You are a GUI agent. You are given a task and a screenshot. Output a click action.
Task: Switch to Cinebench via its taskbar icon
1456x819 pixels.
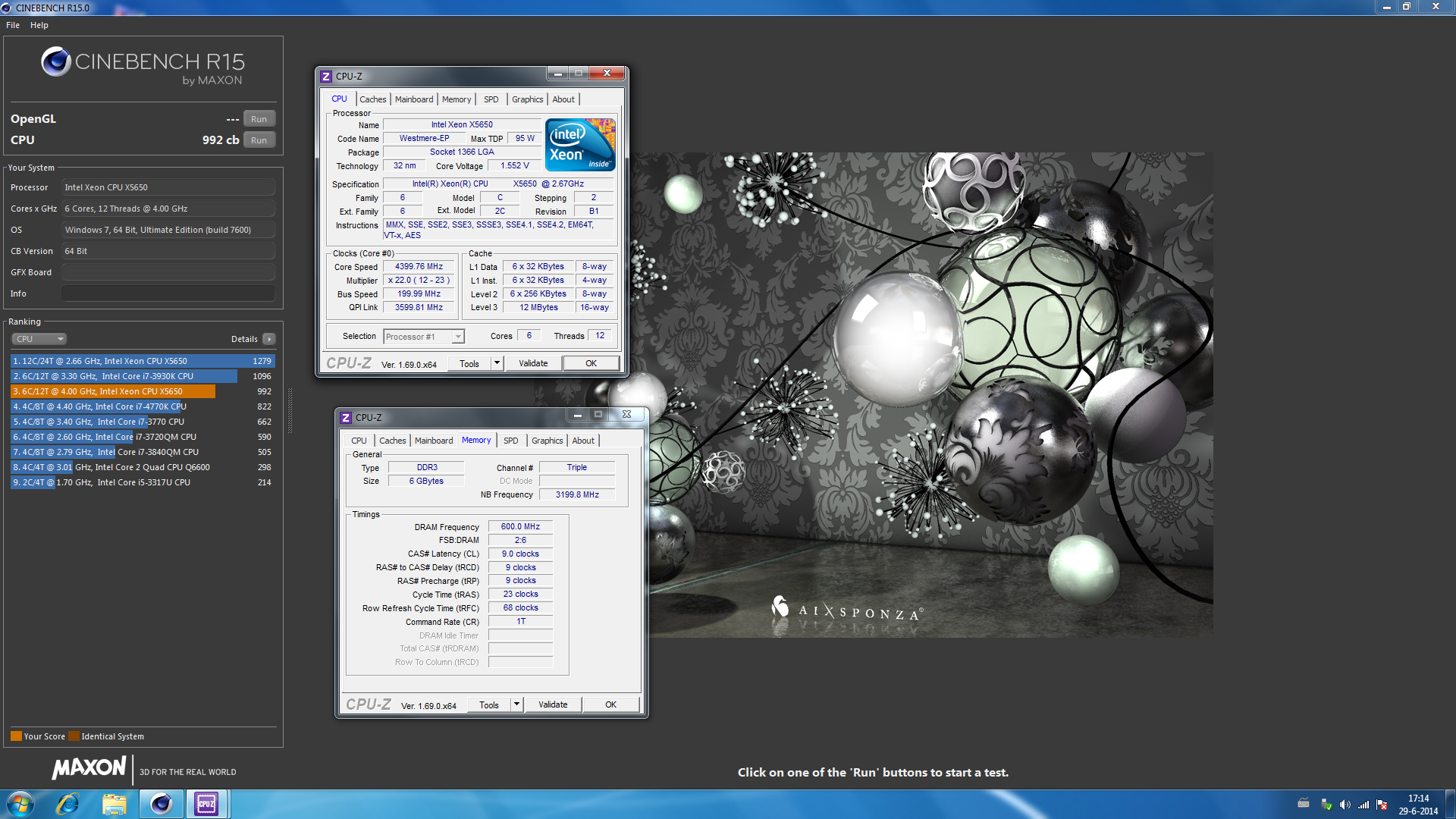(161, 804)
